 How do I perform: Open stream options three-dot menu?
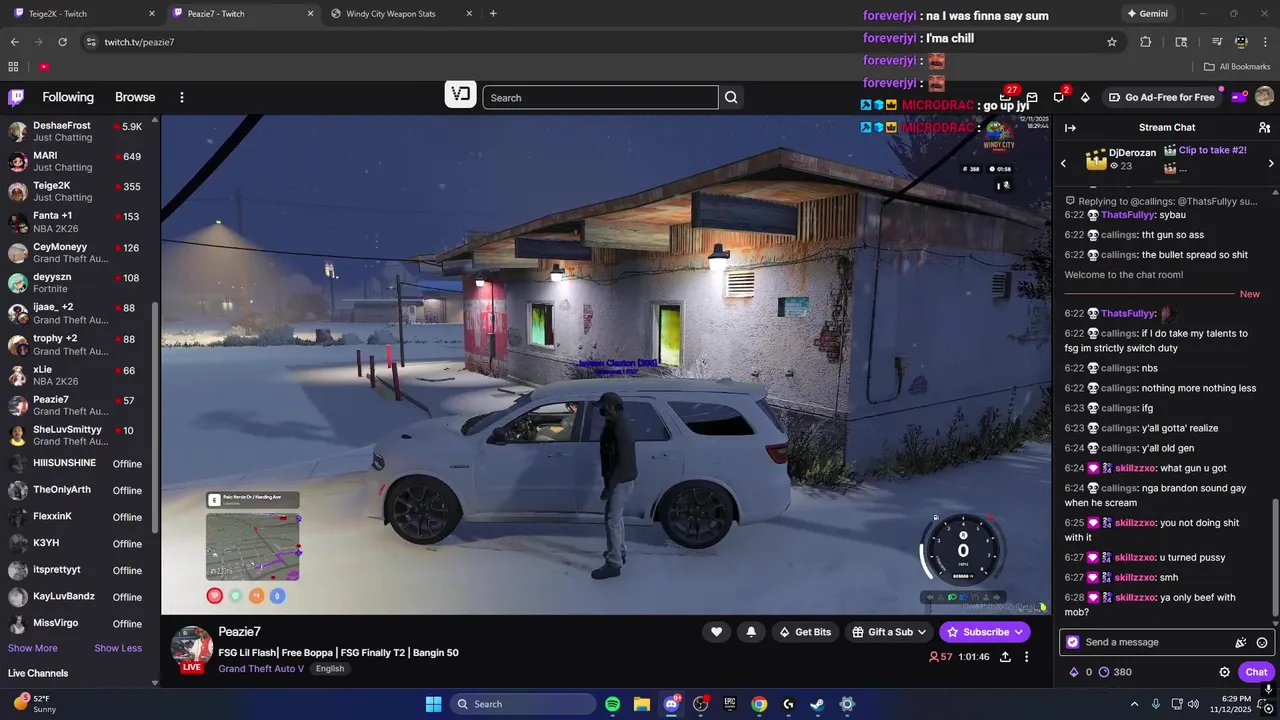[x=1026, y=657]
